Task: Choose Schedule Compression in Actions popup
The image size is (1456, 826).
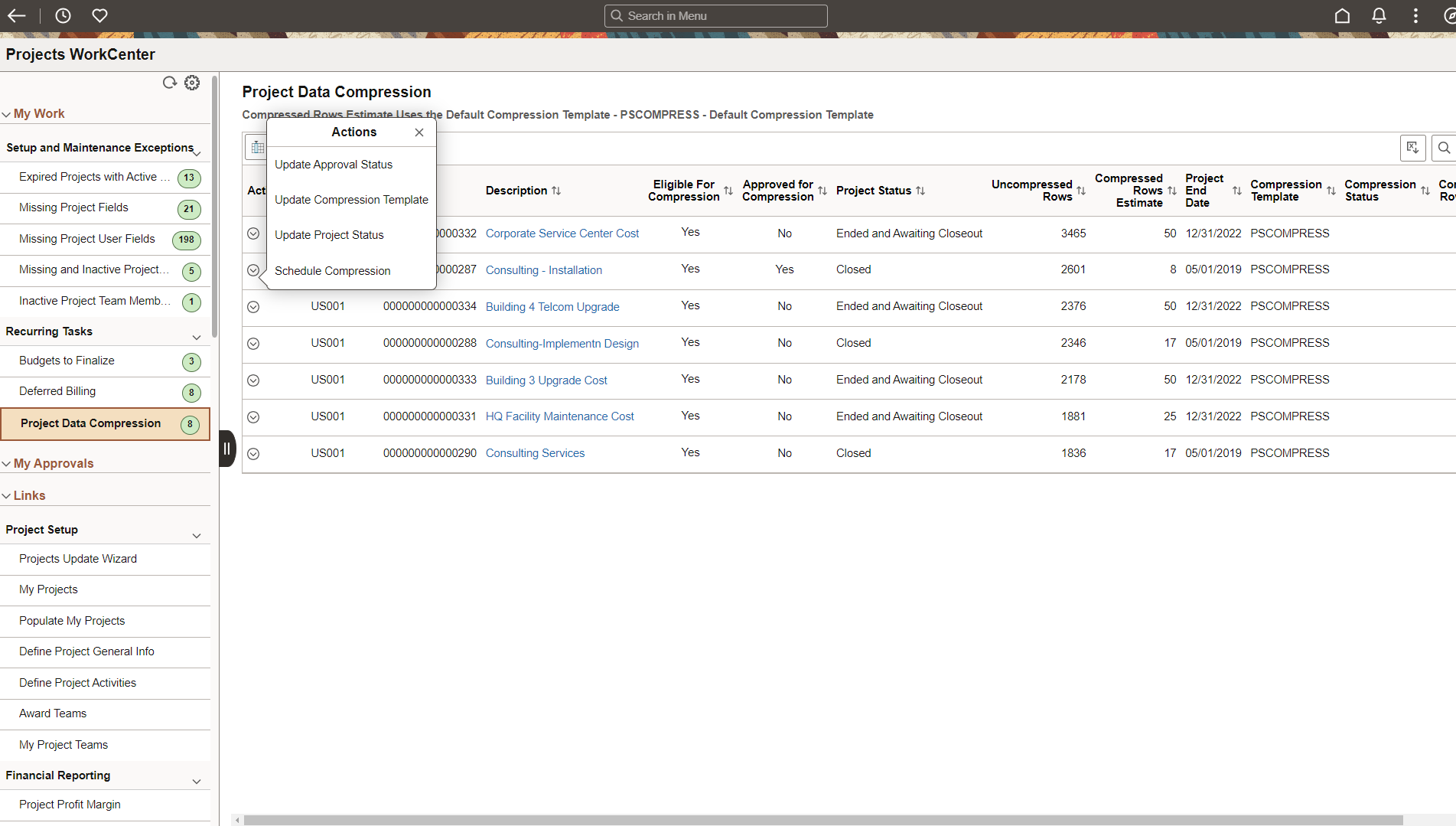Action: coord(332,270)
